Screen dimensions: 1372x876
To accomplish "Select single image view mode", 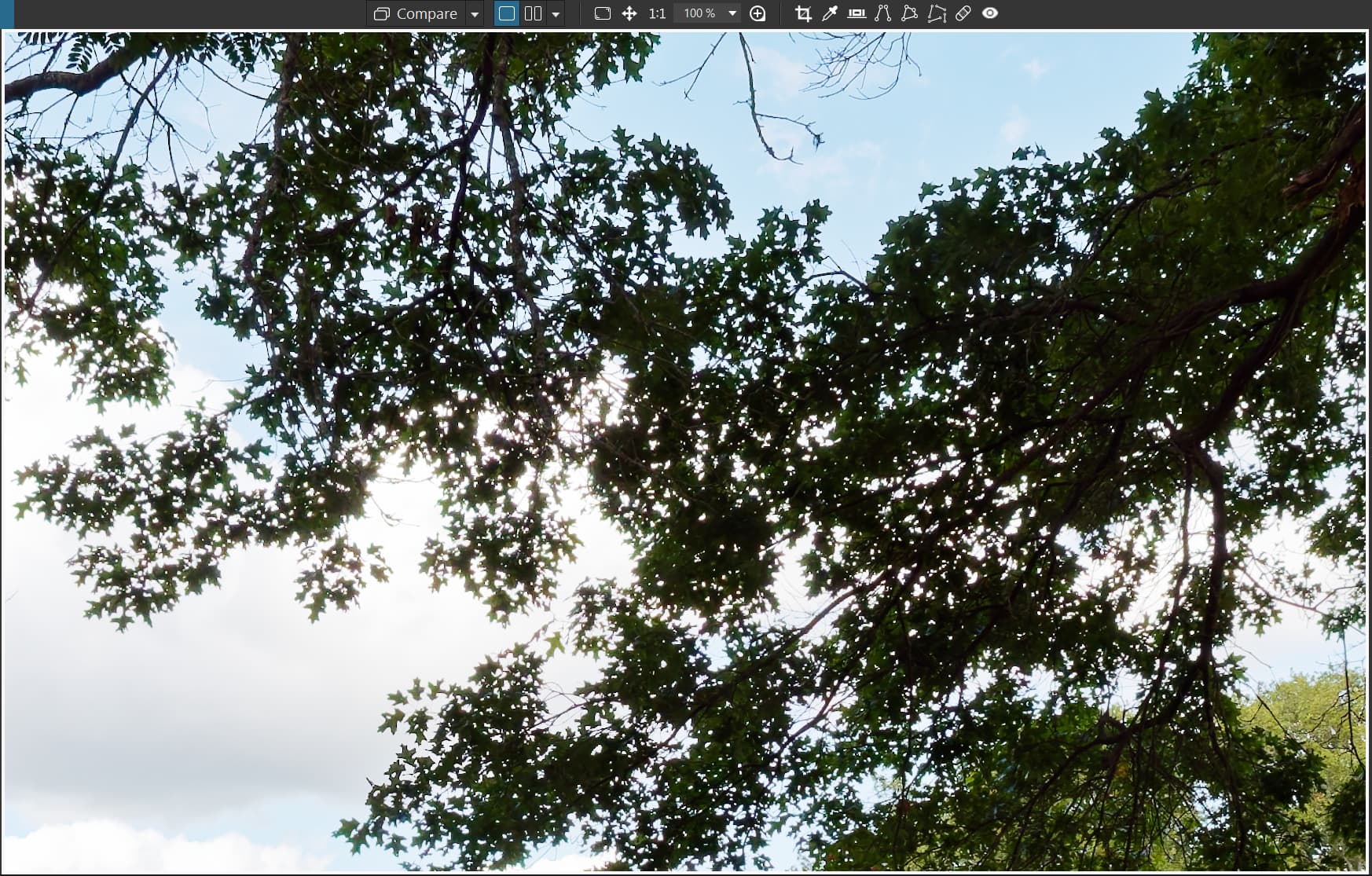I will 507,13.
